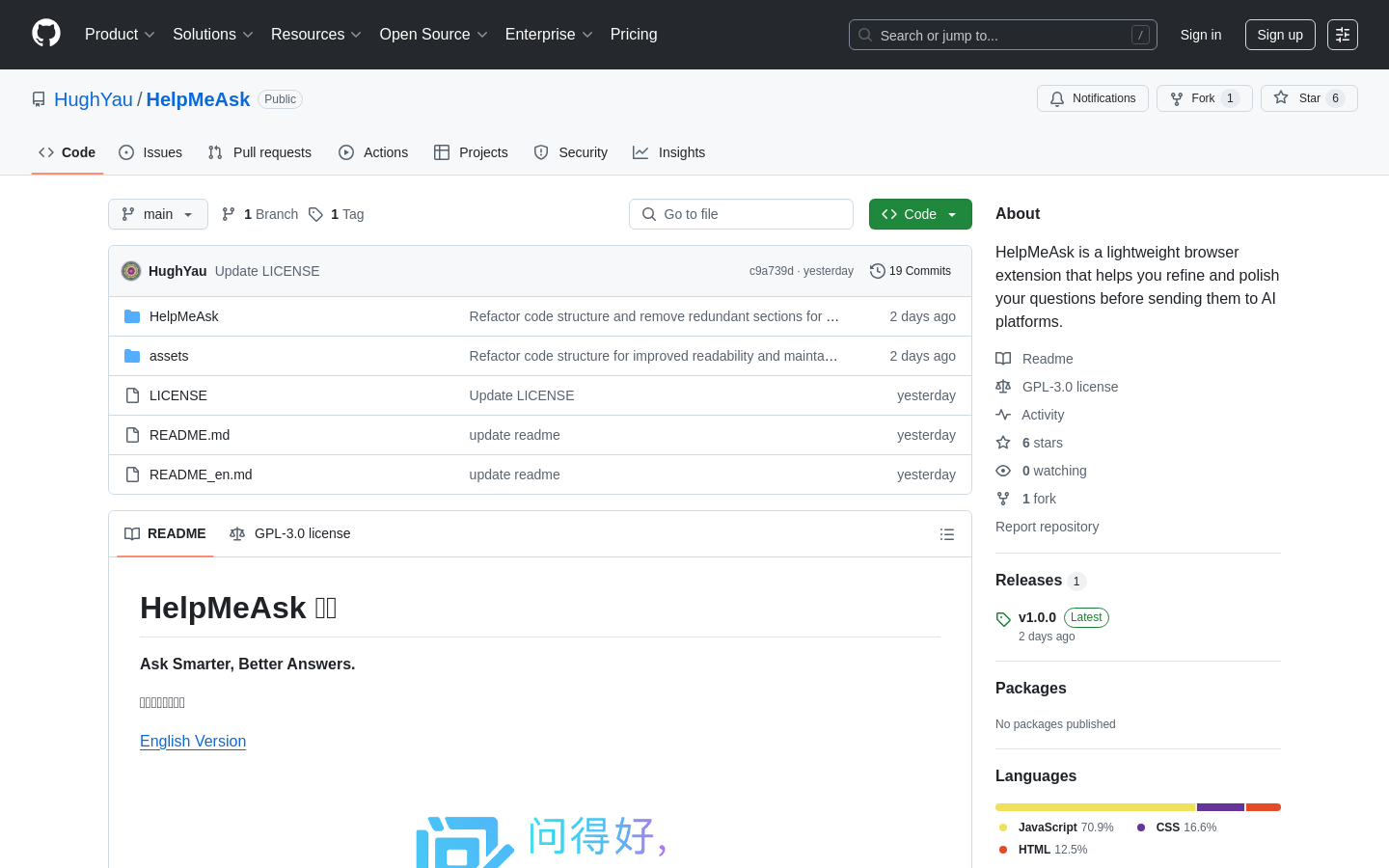The height and width of the screenshot is (868, 1389).
Task: Click the HTML 12.5% language entry
Action: point(1043,850)
